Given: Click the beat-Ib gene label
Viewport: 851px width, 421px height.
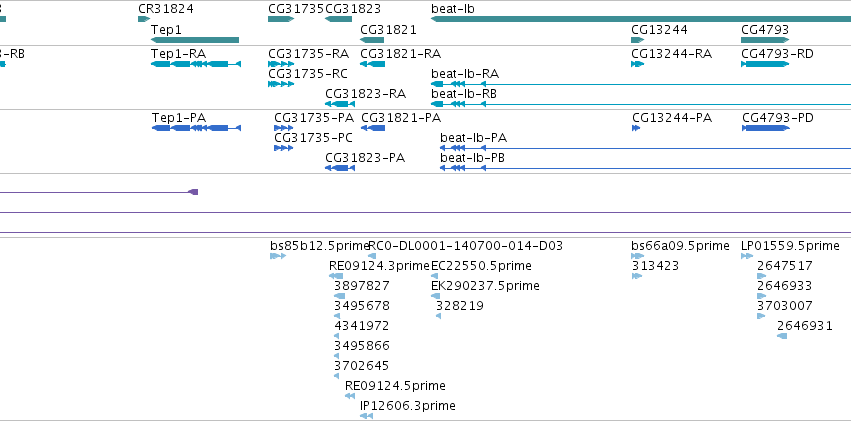Looking at the screenshot, I should tap(453, 9).
